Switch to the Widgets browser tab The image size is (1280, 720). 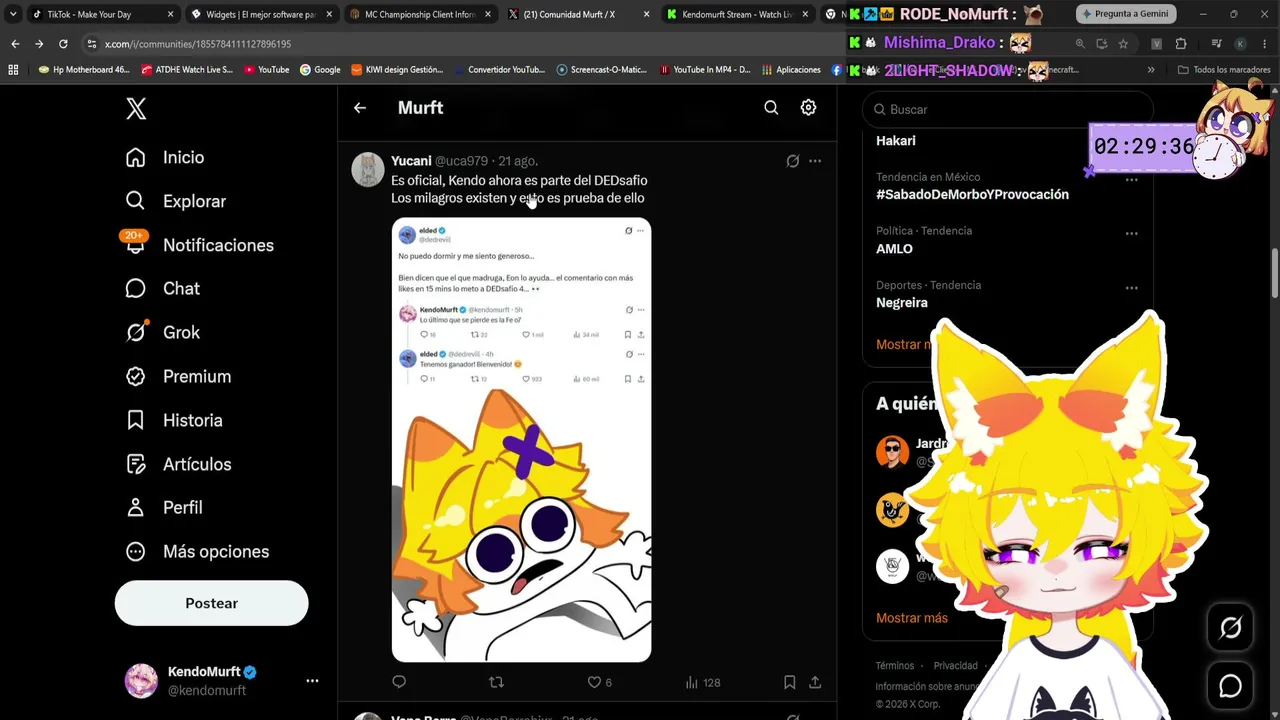tap(260, 15)
